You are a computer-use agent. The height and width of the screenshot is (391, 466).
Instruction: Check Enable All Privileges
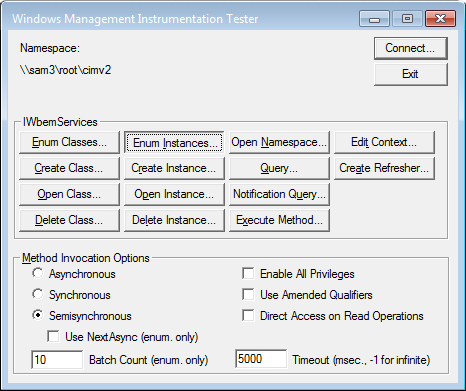click(248, 273)
